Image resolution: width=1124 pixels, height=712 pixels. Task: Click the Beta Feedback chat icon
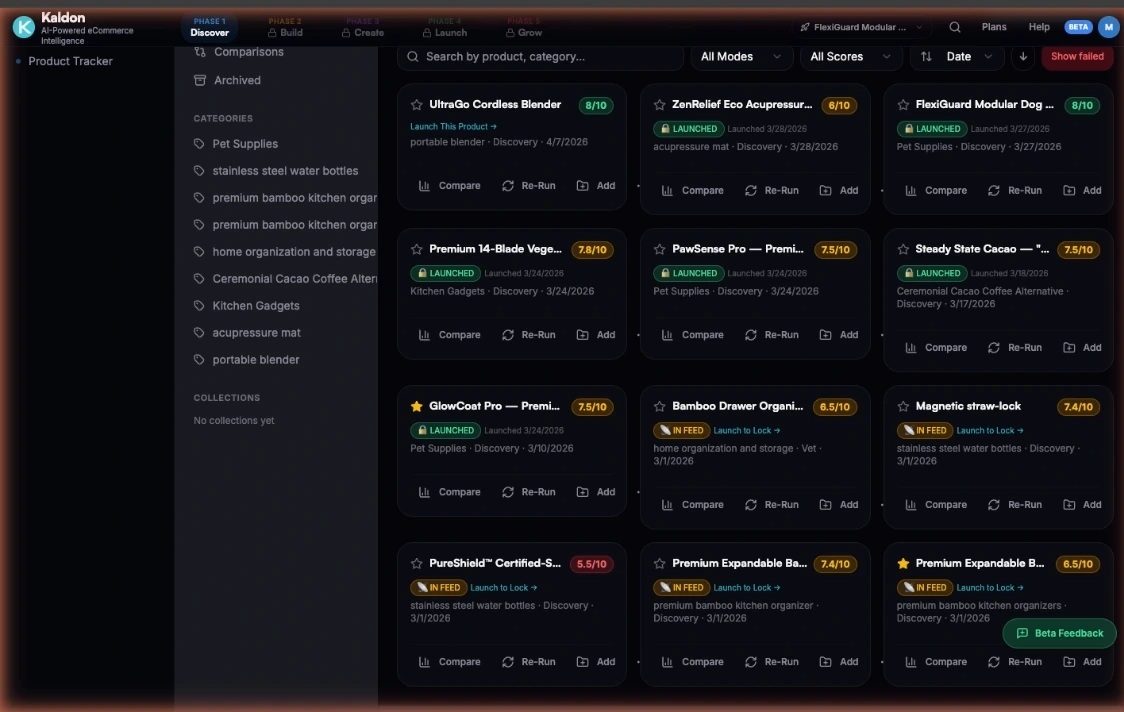[x=1023, y=633]
